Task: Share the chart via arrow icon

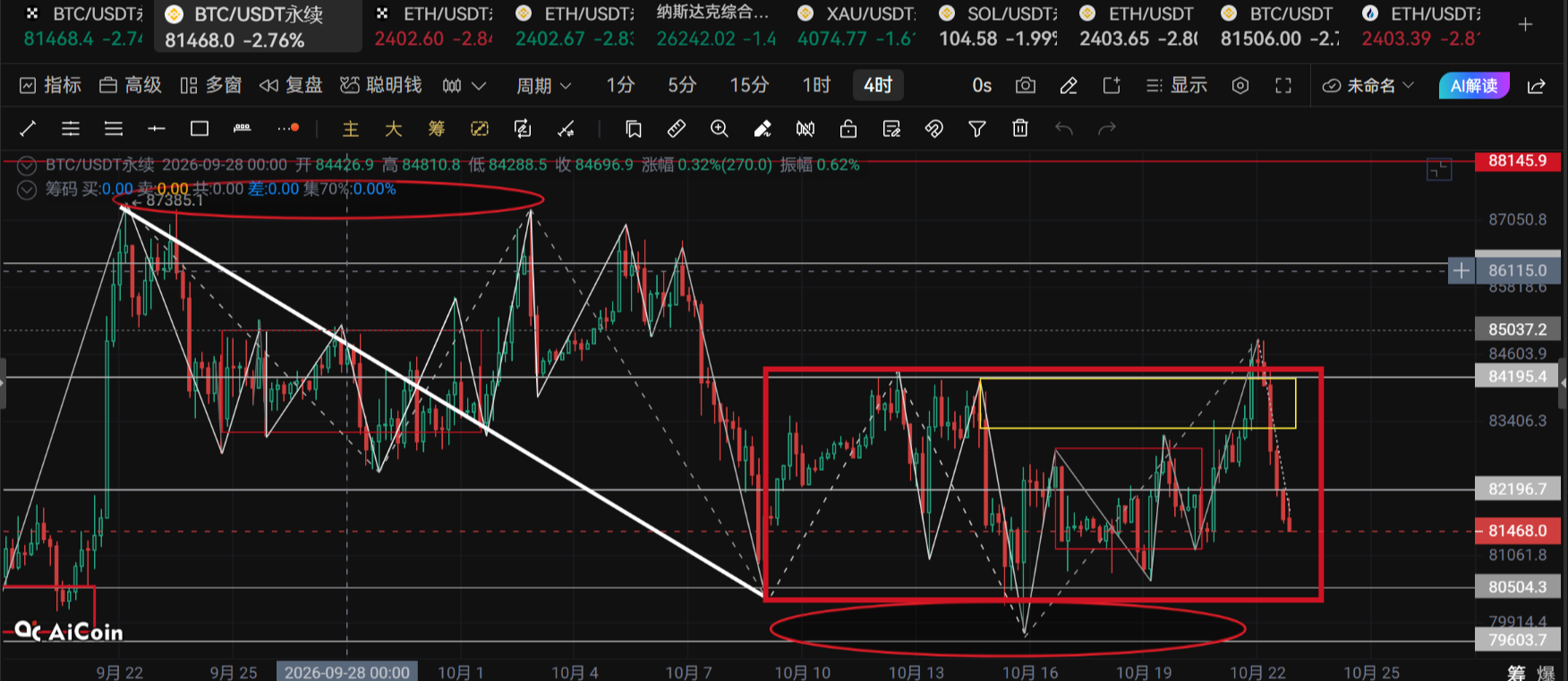Action: 1537,85
